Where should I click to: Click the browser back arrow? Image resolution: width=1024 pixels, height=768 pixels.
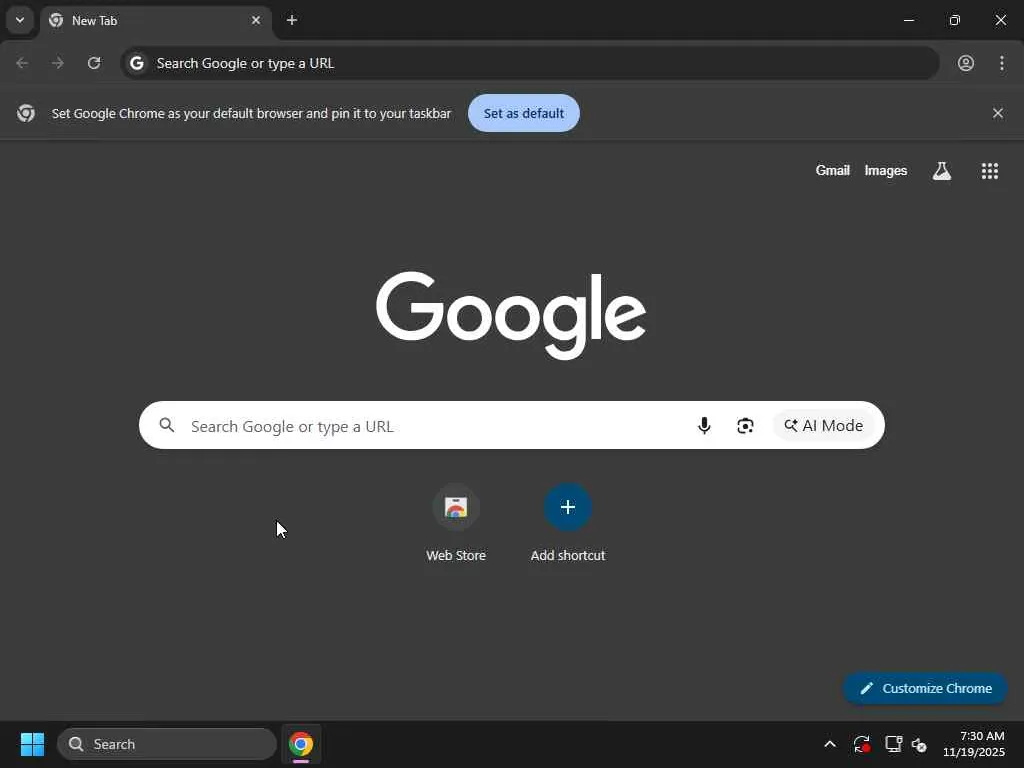[x=22, y=63]
